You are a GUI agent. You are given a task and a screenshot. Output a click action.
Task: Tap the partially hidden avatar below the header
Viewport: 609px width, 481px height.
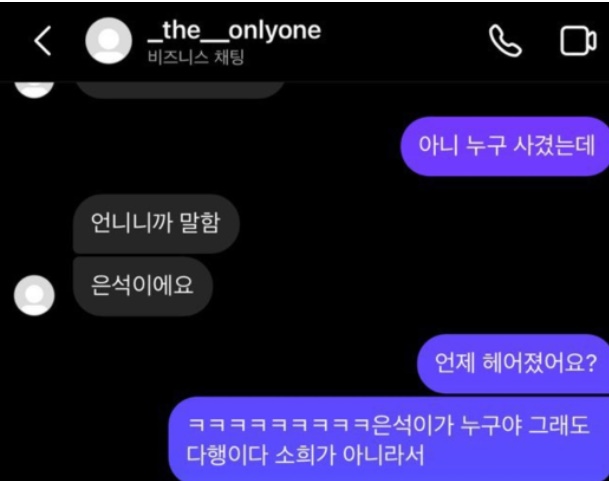click(34, 89)
